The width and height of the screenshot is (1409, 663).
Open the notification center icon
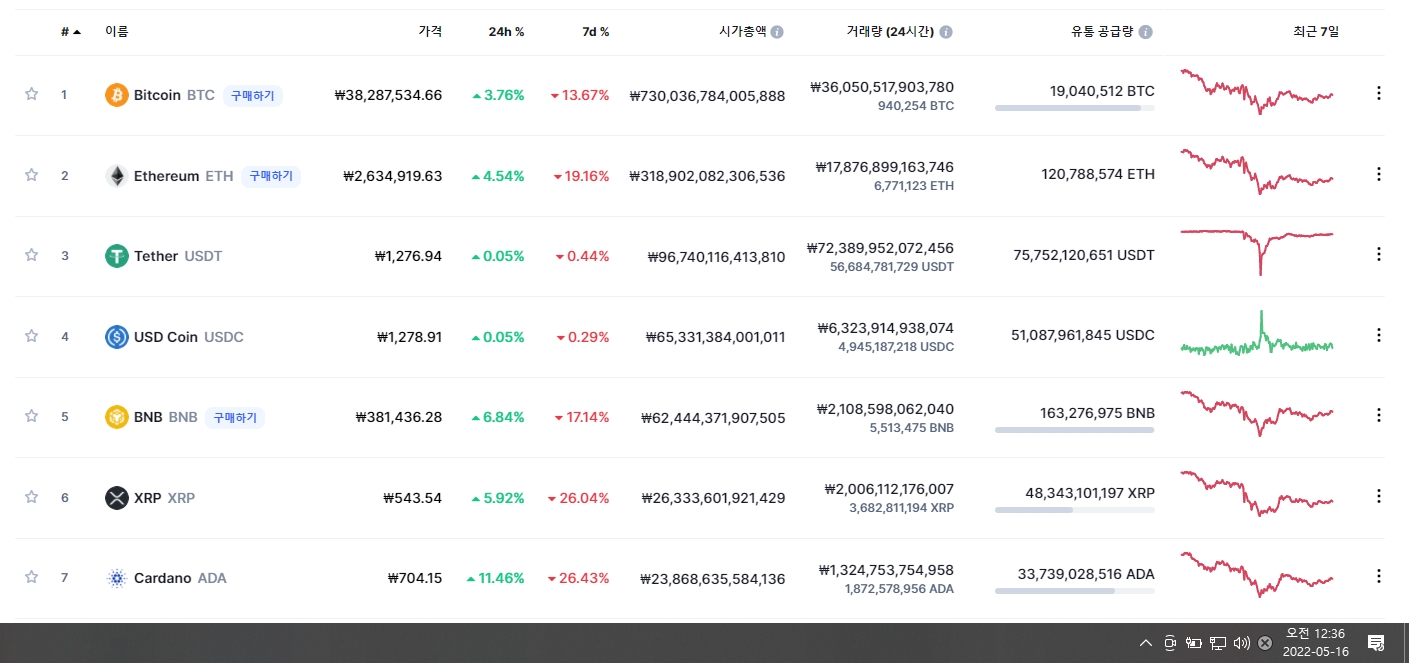1376,643
